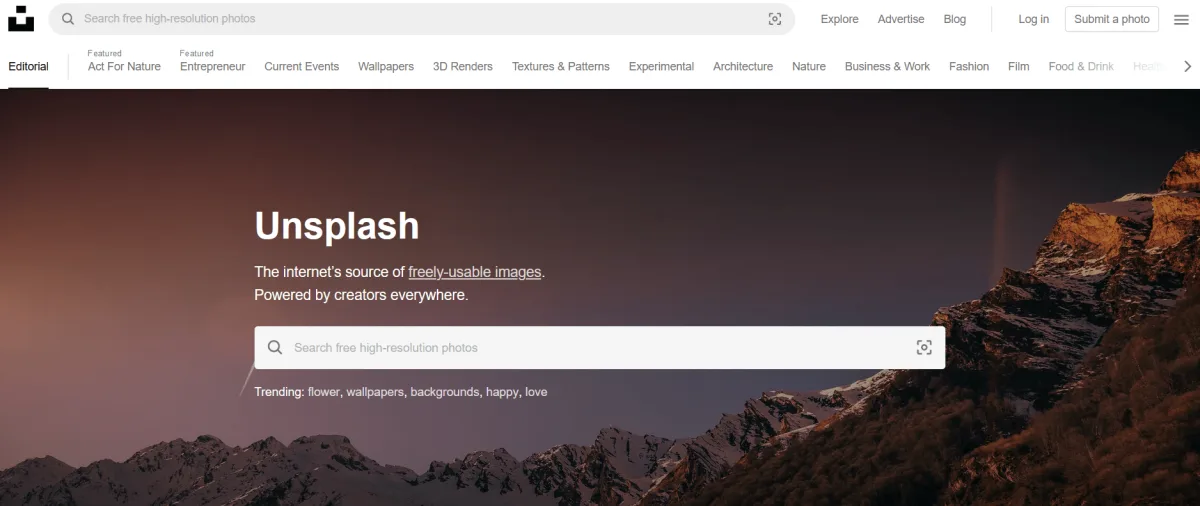Open the Fashion category
This screenshot has height=506, width=1200.
tap(969, 66)
